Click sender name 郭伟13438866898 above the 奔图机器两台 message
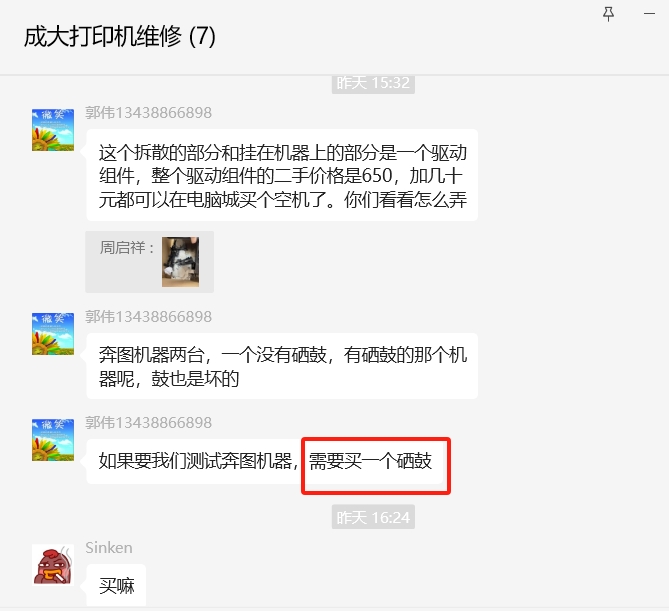The height and width of the screenshot is (611, 669). [x=148, y=317]
